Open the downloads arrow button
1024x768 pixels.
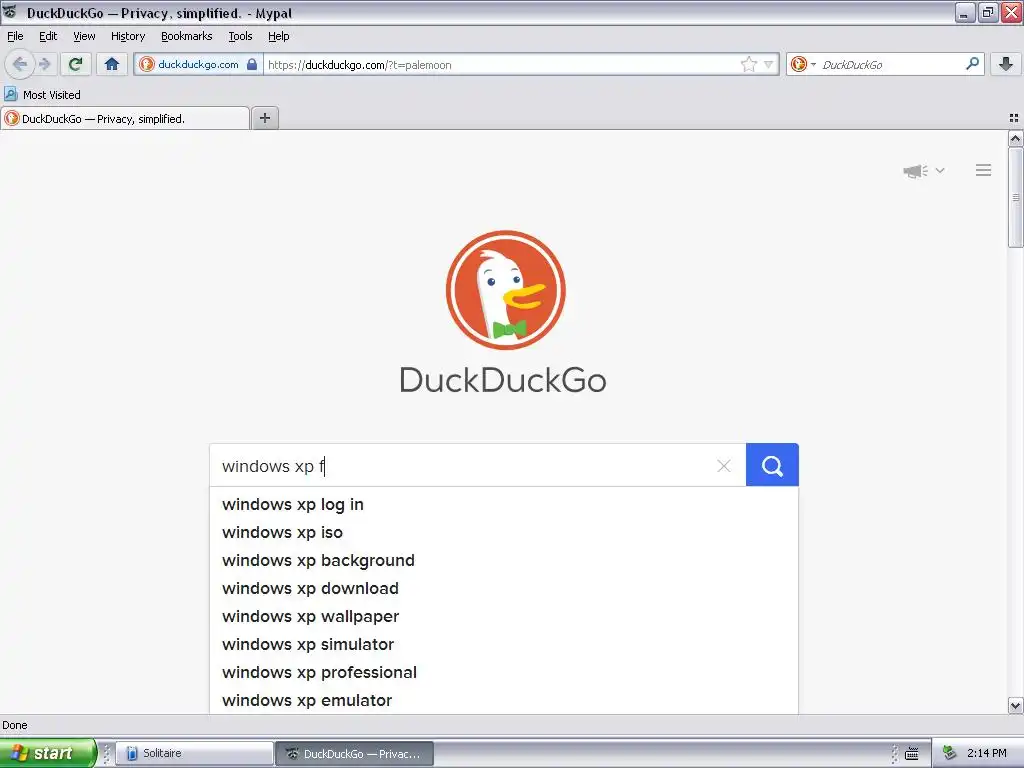(1006, 63)
